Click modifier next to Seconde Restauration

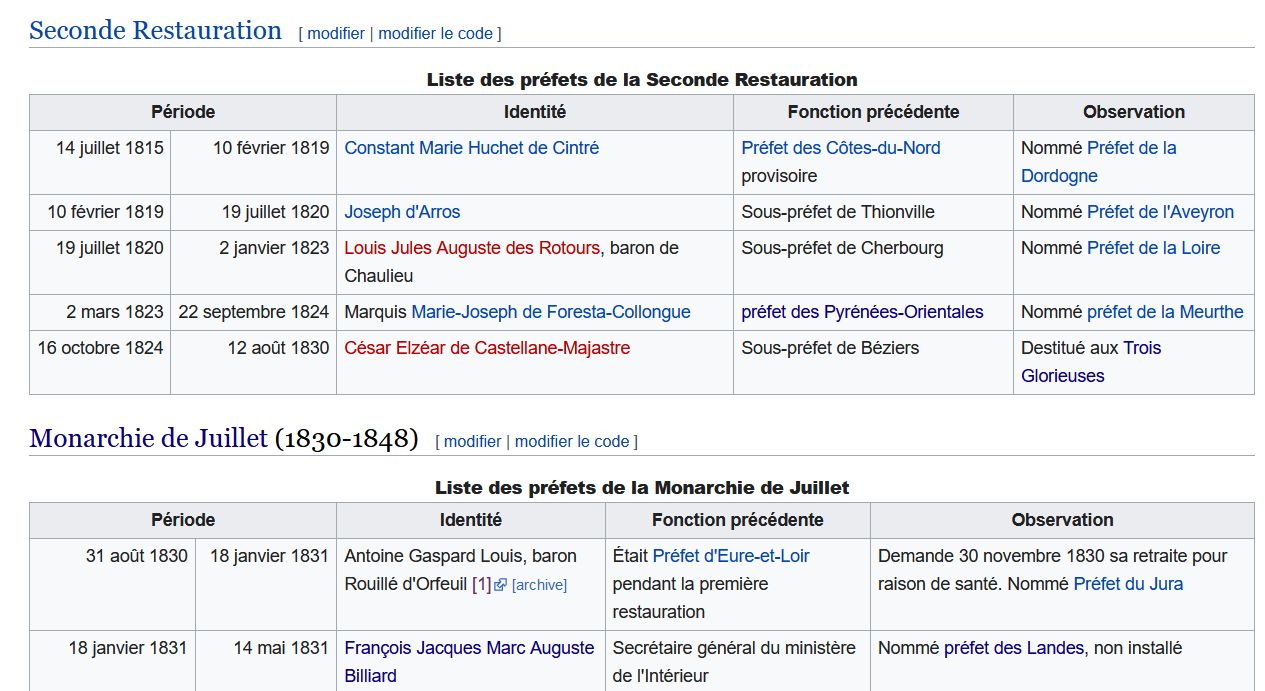(336, 33)
